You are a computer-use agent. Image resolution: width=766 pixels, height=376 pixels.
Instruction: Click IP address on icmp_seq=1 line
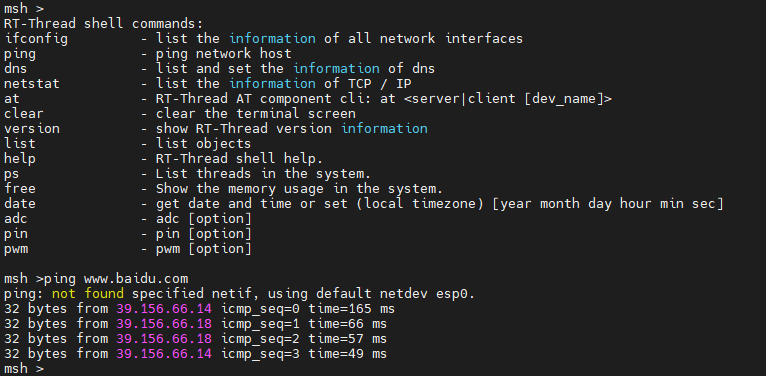click(164, 324)
